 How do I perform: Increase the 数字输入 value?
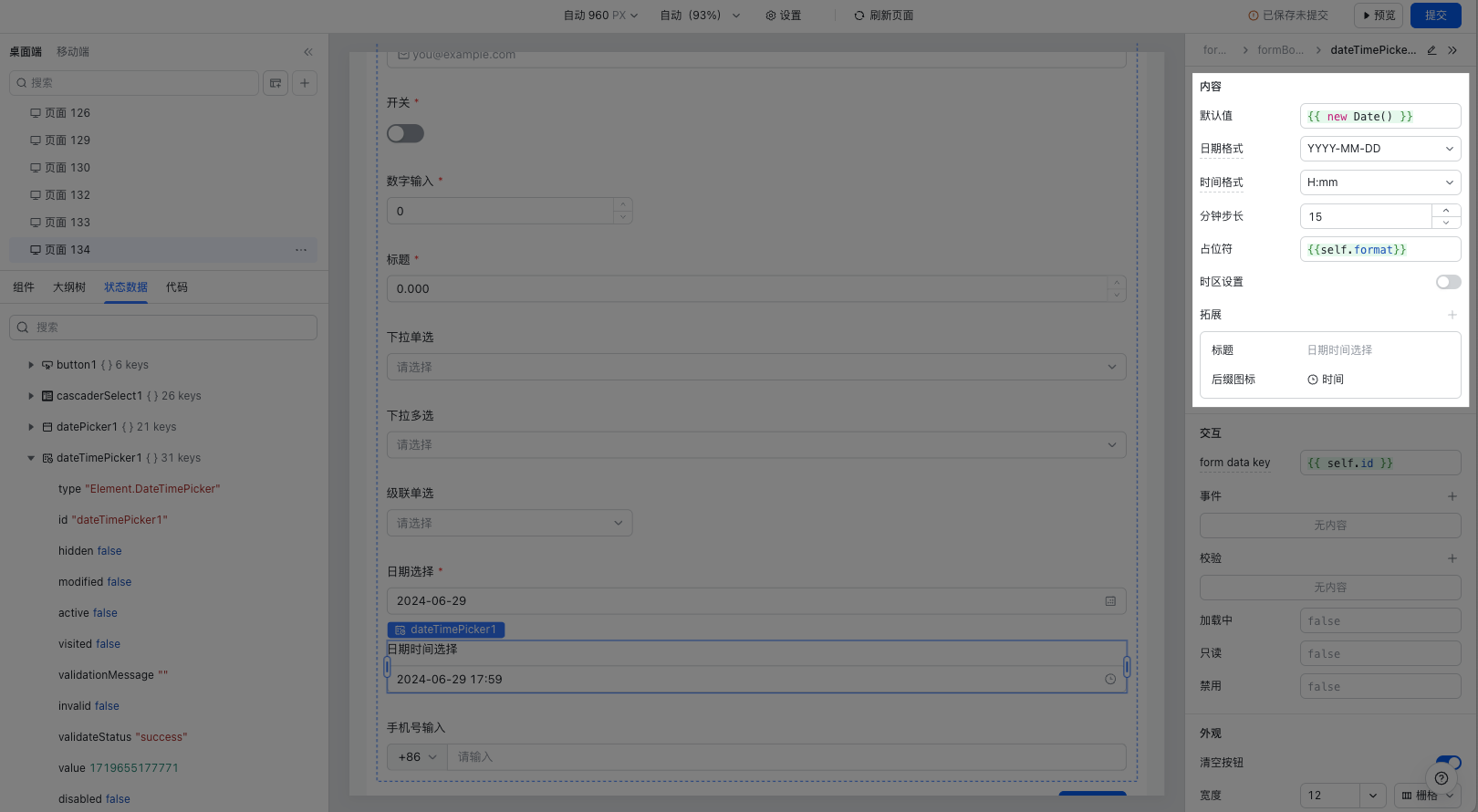(x=623, y=204)
